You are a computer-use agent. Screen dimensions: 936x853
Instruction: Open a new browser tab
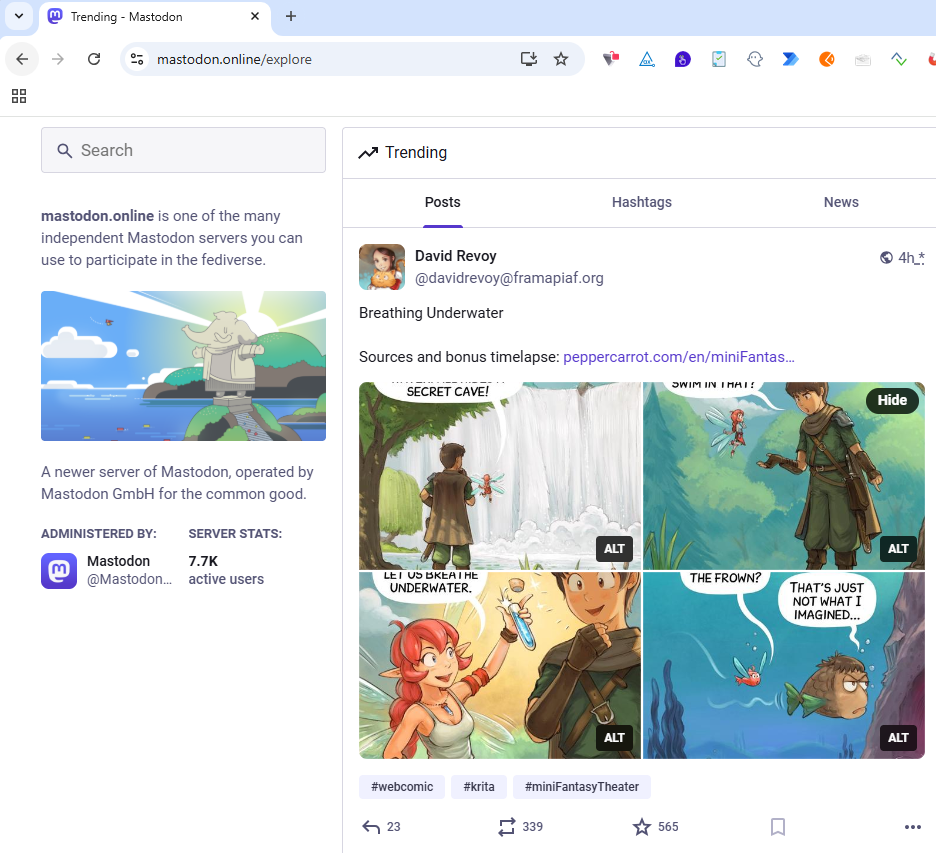(x=291, y=16)
